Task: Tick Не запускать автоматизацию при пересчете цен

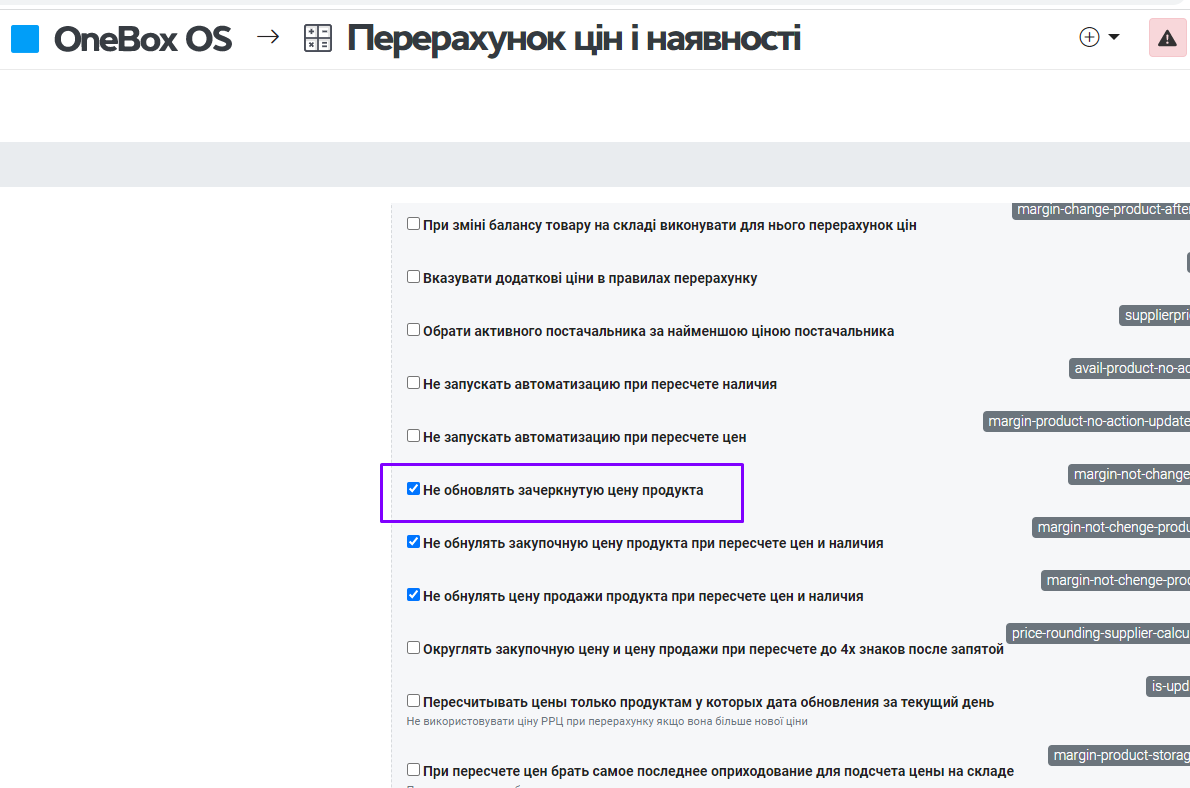Action: (413, 436)
